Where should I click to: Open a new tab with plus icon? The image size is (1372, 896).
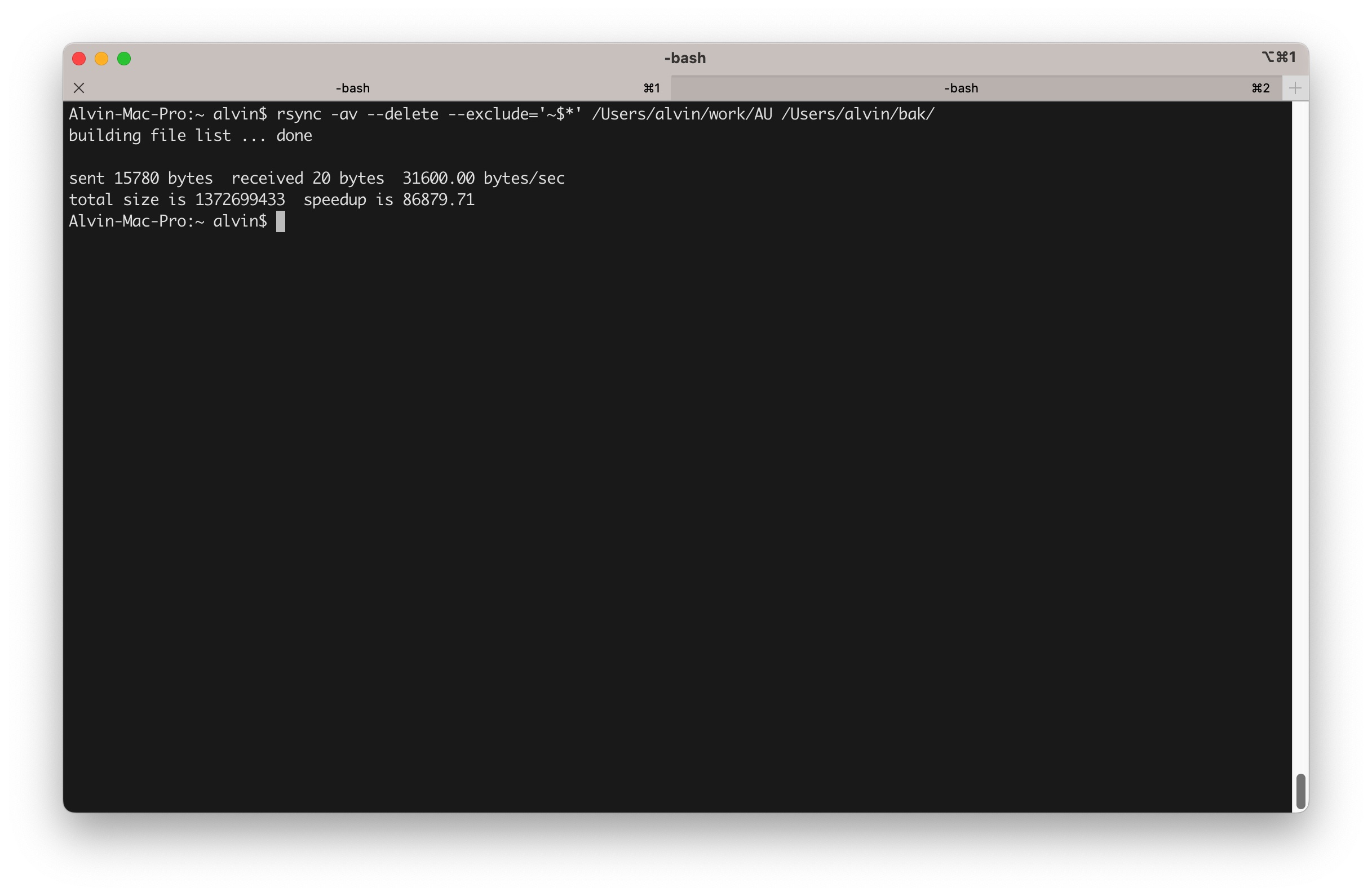(1295, 88)
